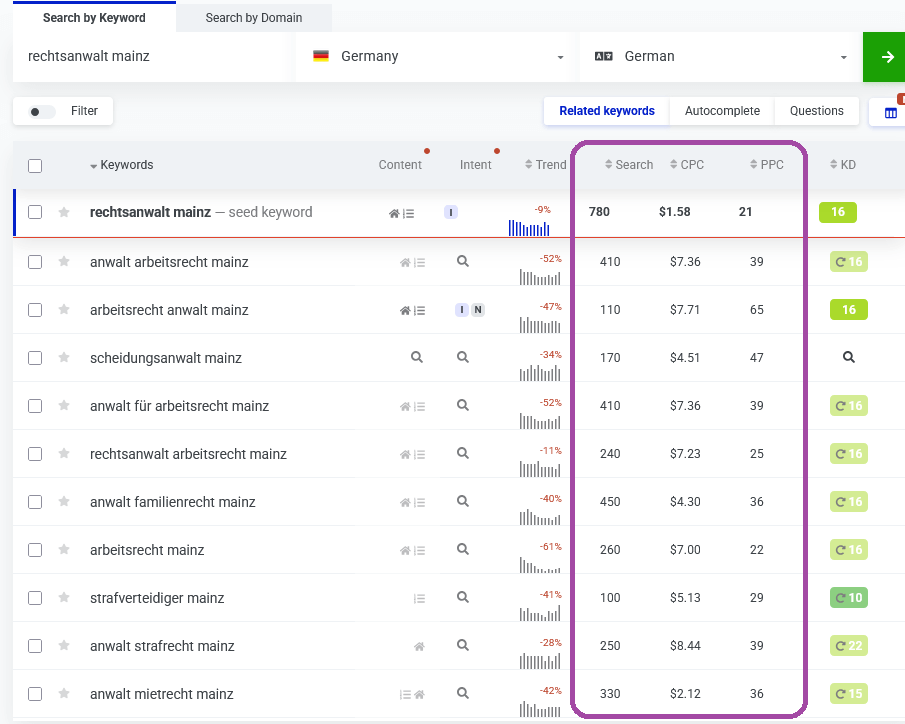Star rechtsanwalt arbeitsrecht mainz keyword
Viewport: 905px width, 724px height.
tap(64, 453)
